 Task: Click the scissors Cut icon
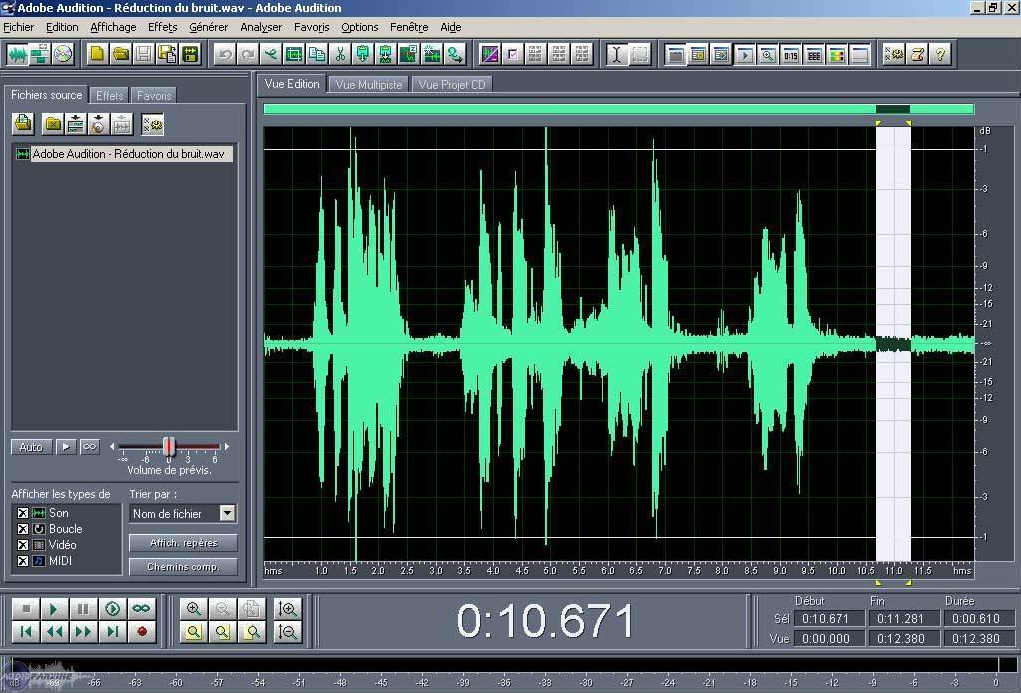340,54
